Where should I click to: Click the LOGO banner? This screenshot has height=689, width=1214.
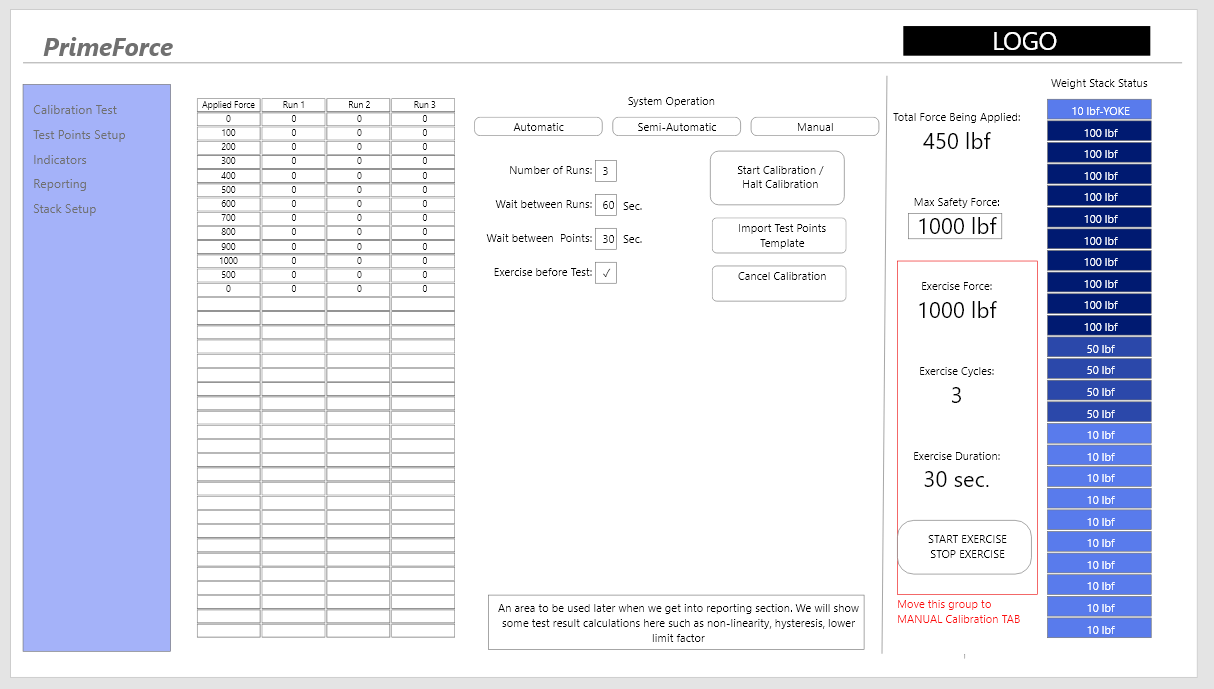pos(1026,41)
